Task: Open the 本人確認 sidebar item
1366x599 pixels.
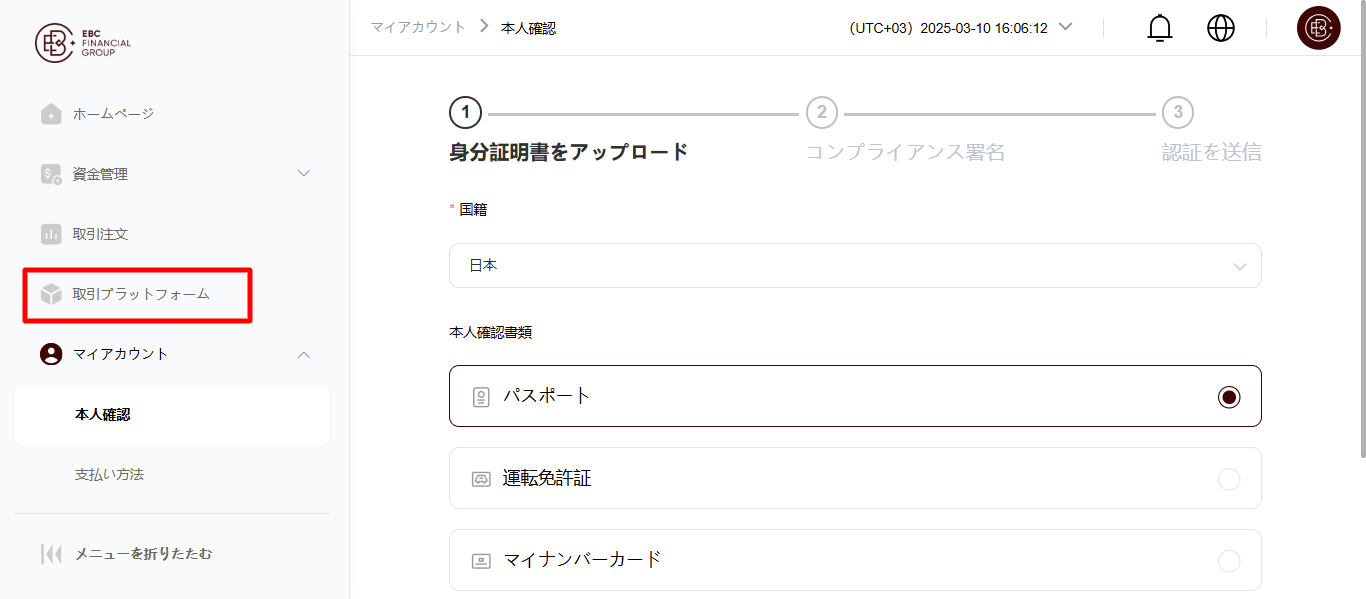Action: click(105, 414)
